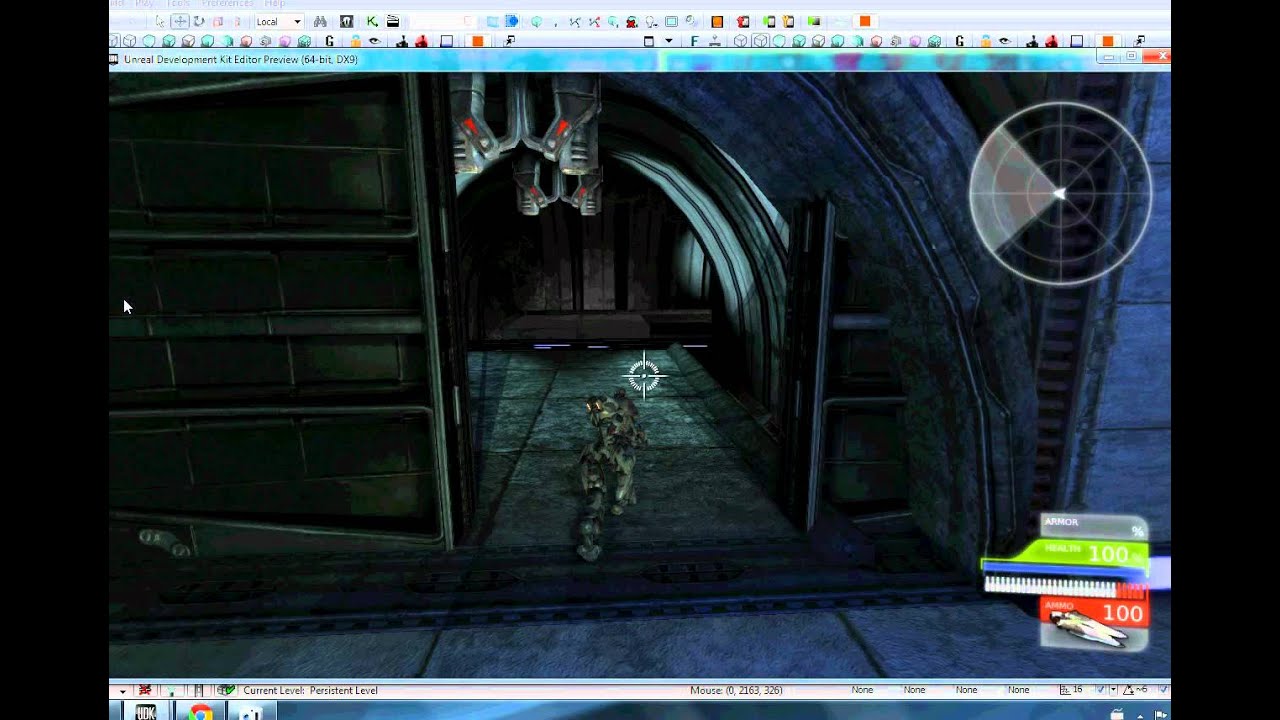Open Kismet with the green K icon
This screenshot has width=1280, height=720.
[x=372, y=21]
